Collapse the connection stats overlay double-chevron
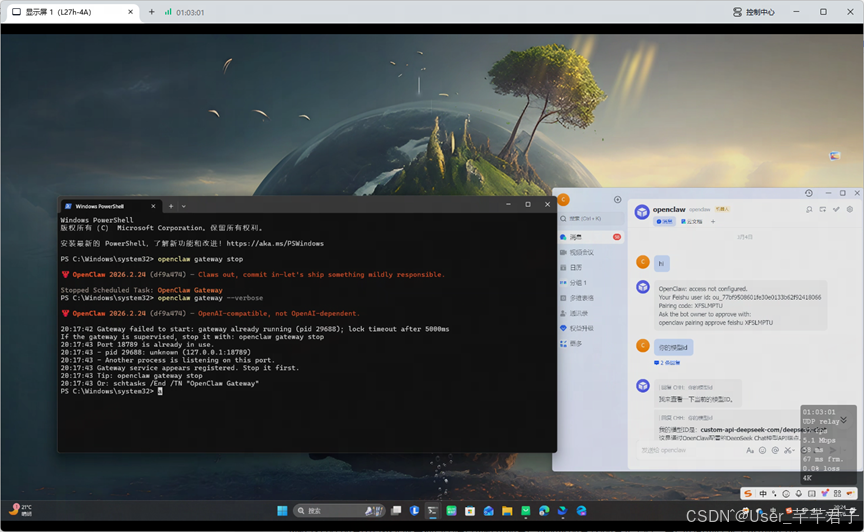Screen dimensions: 864x532 click(x=844, y=420)
